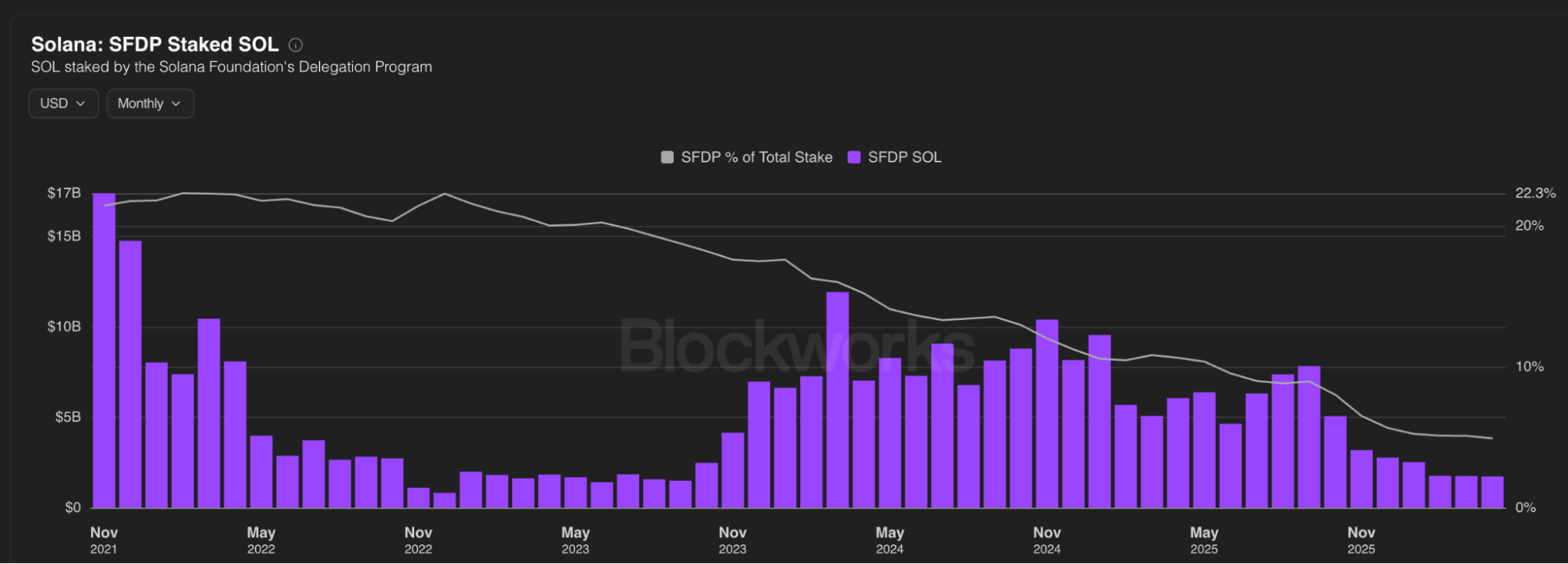Click the purple SFDP SOL legend swatch

click(854, 158)
